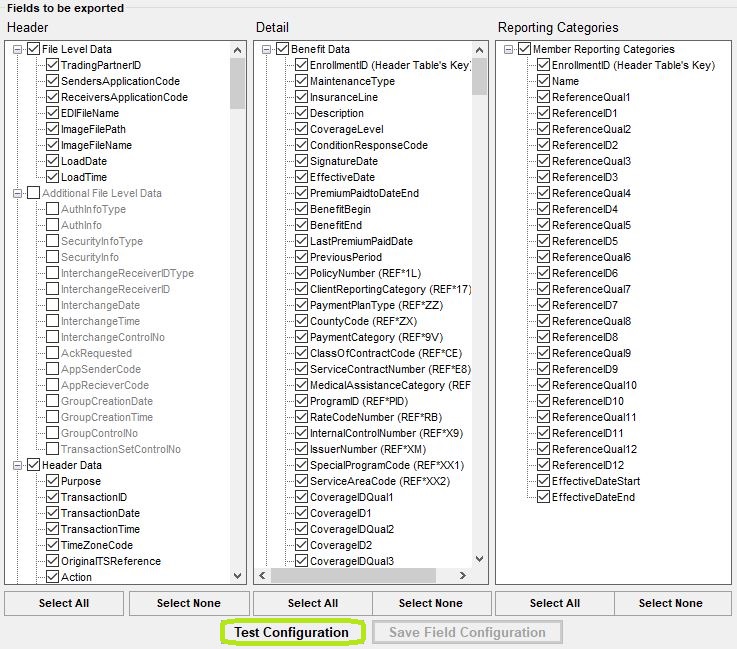Click the Header list scroll up arrow

pyautogui.click(x=237, y=50)
